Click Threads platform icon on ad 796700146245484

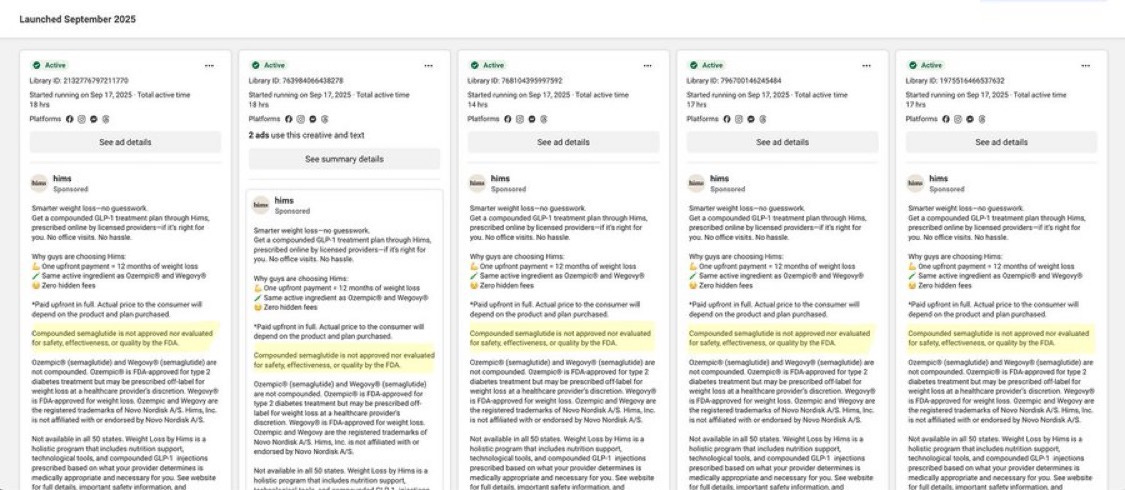[x=763, y=119]
